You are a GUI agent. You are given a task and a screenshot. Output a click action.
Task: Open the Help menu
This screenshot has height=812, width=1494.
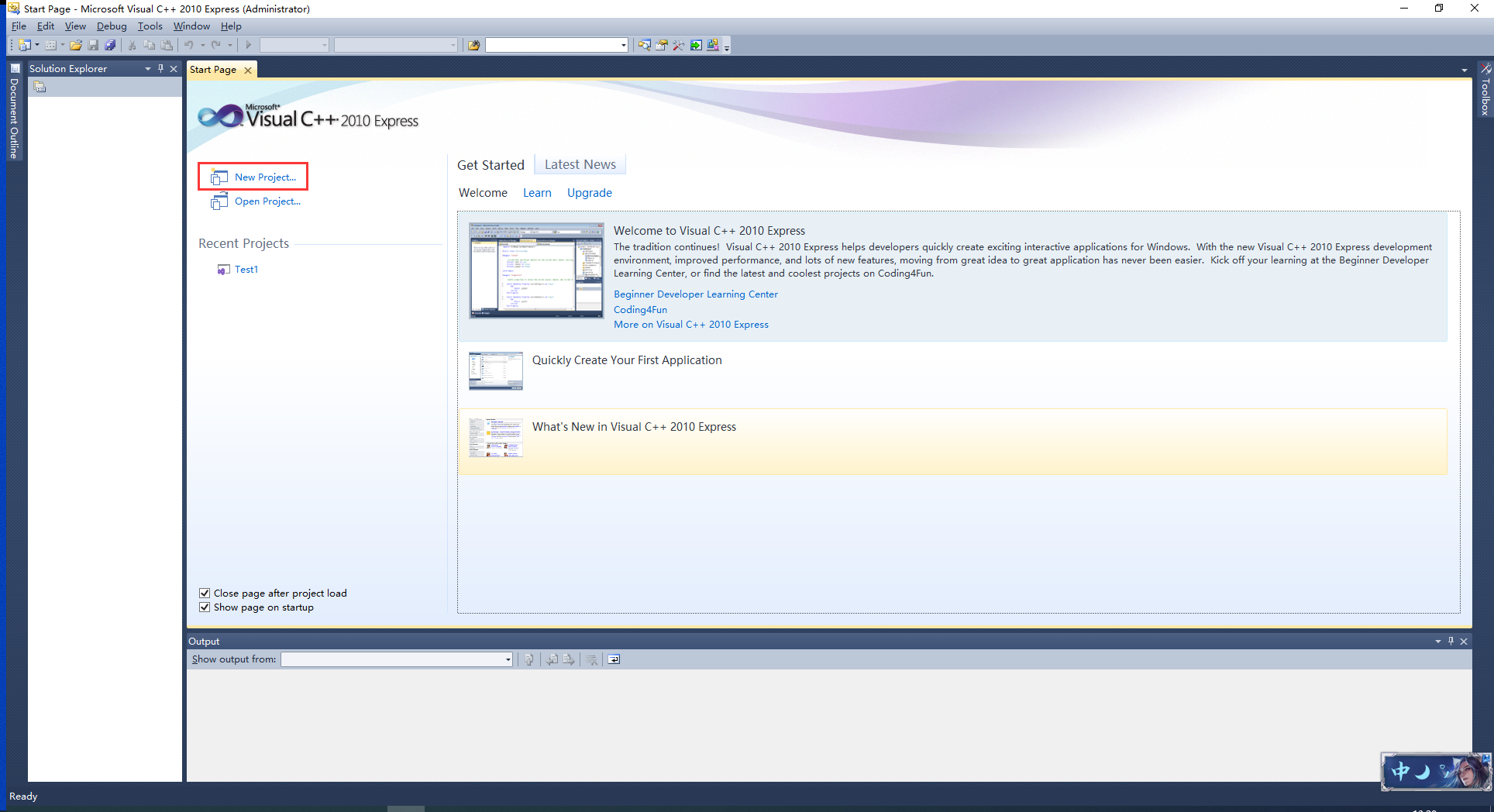tap(231, 26)
